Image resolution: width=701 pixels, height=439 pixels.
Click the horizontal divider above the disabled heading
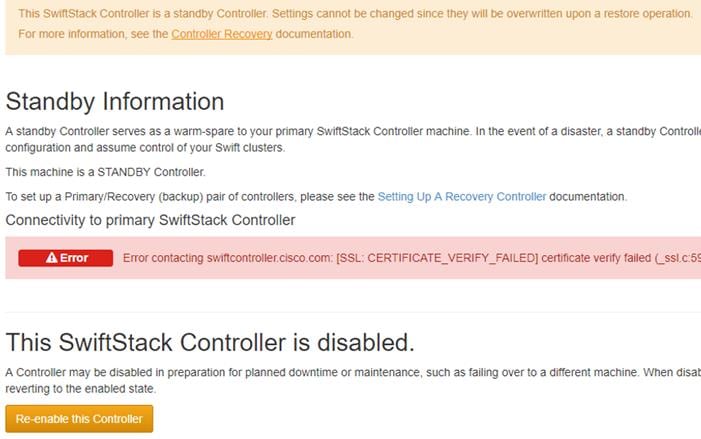pos(353,312)
